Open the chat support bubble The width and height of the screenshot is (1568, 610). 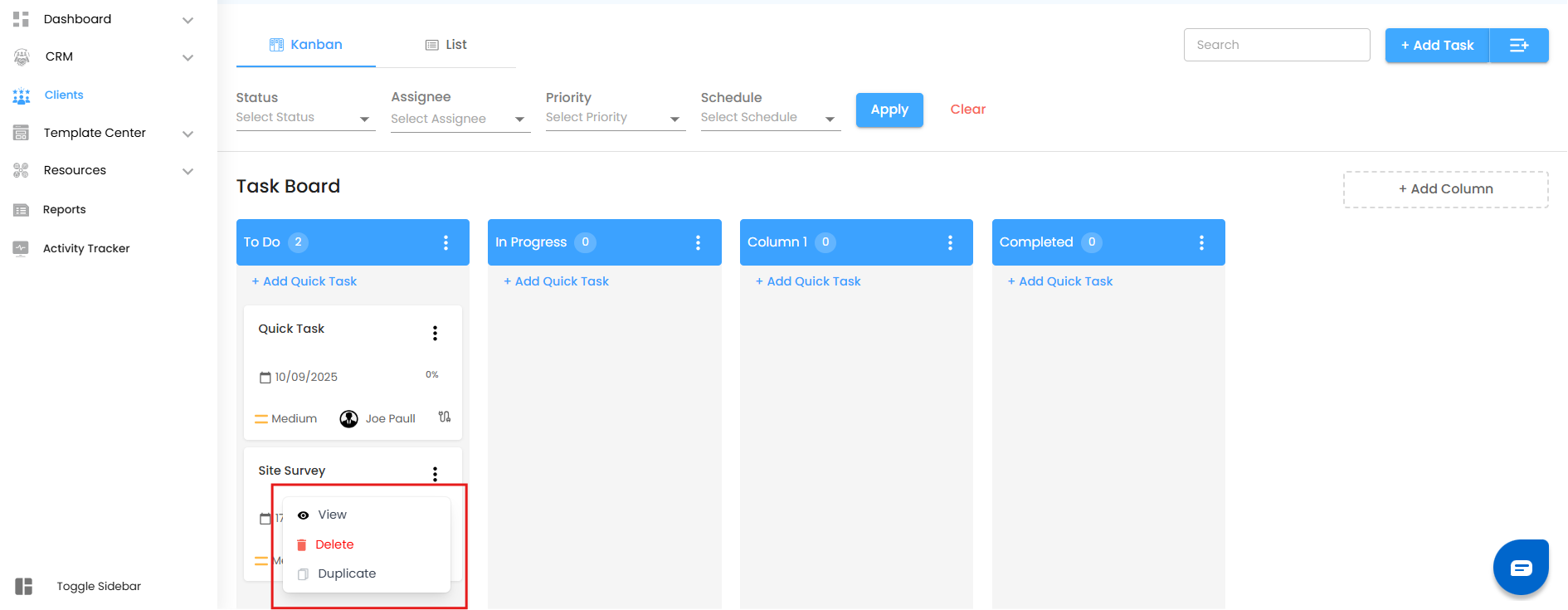(1522, 568)
